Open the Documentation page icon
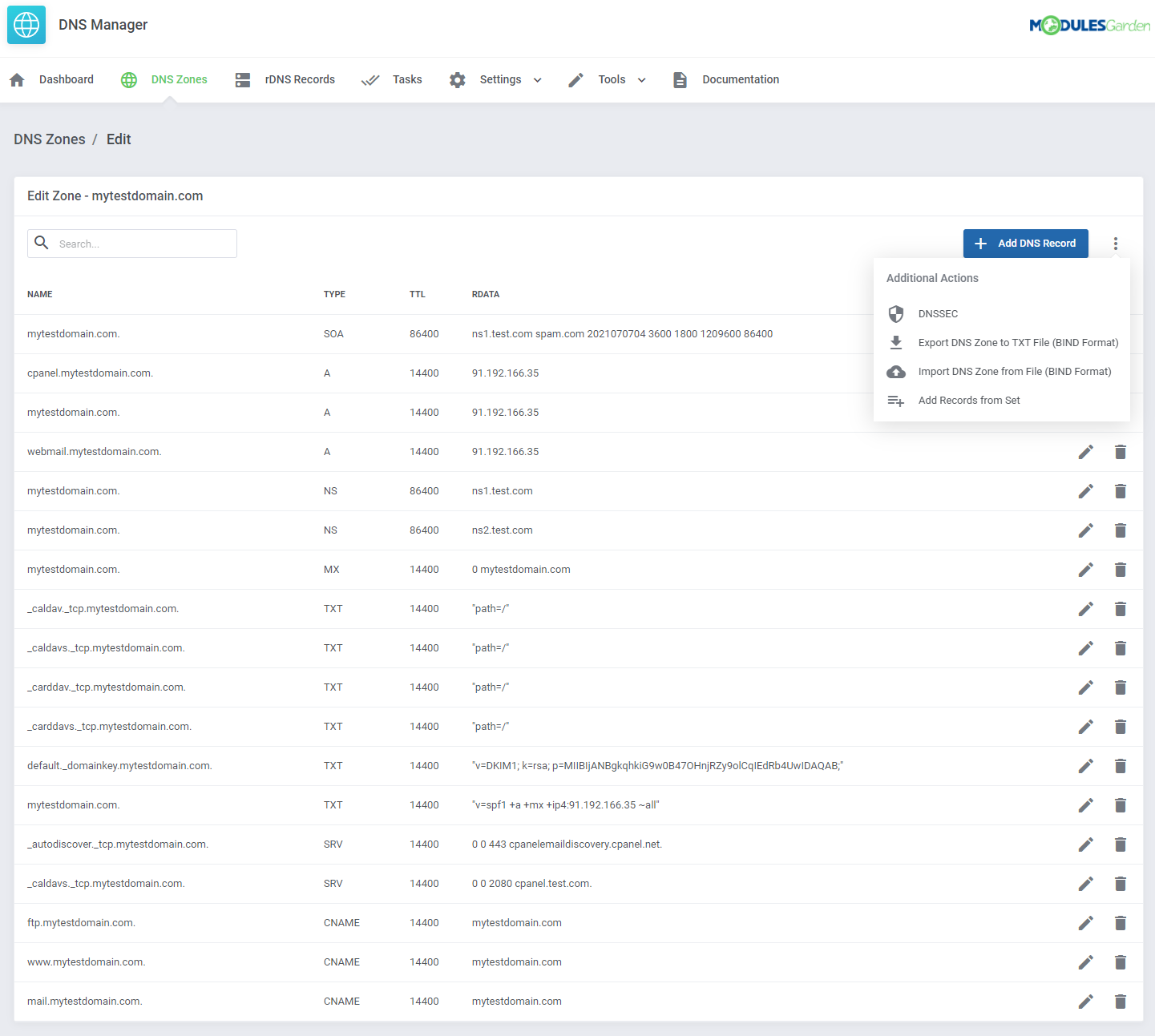Viewport: 1155px width, 1036px height. pyautogui.click(x=680, y=79)
